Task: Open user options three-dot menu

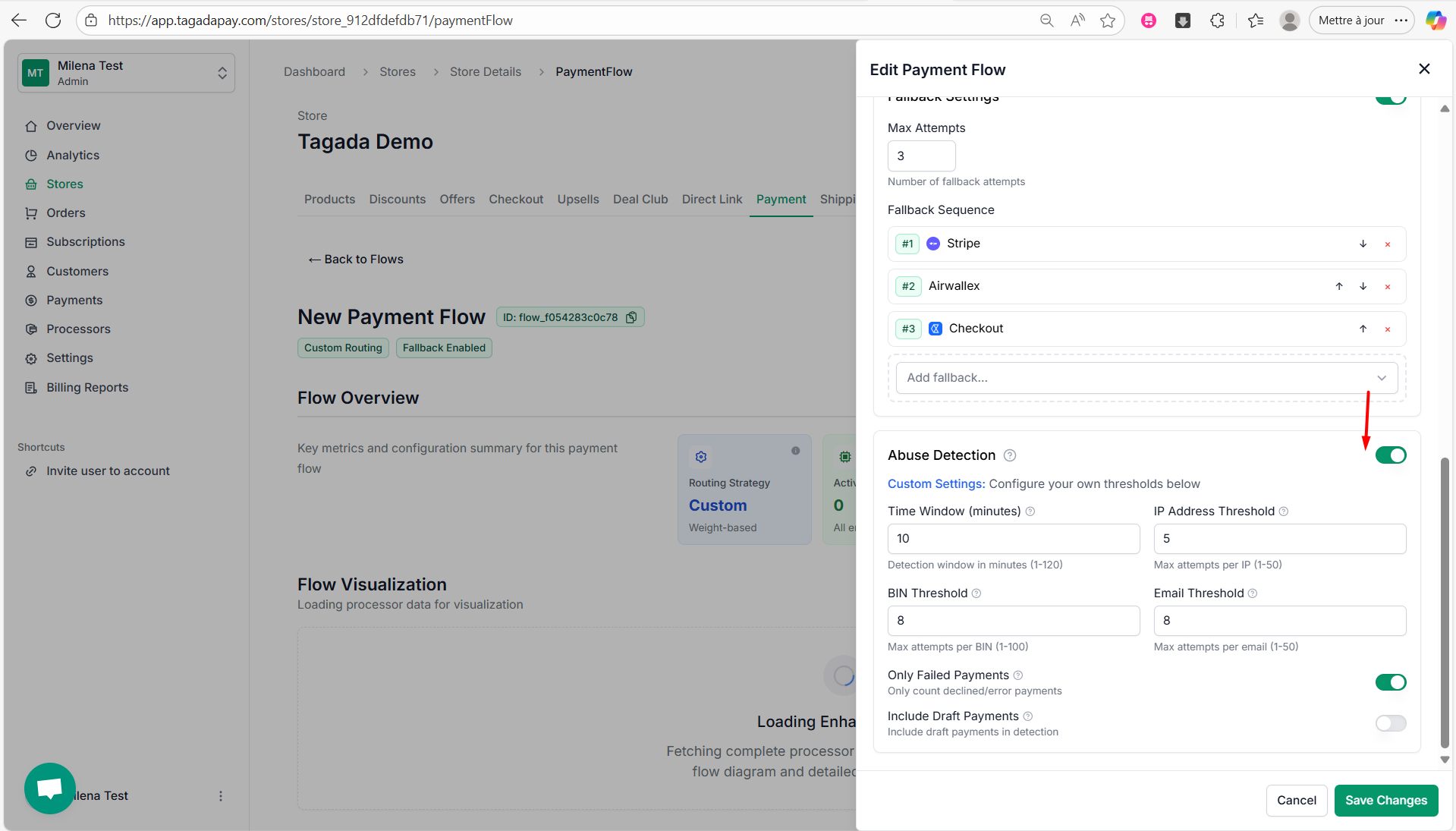Action: (x=221, y=796)
